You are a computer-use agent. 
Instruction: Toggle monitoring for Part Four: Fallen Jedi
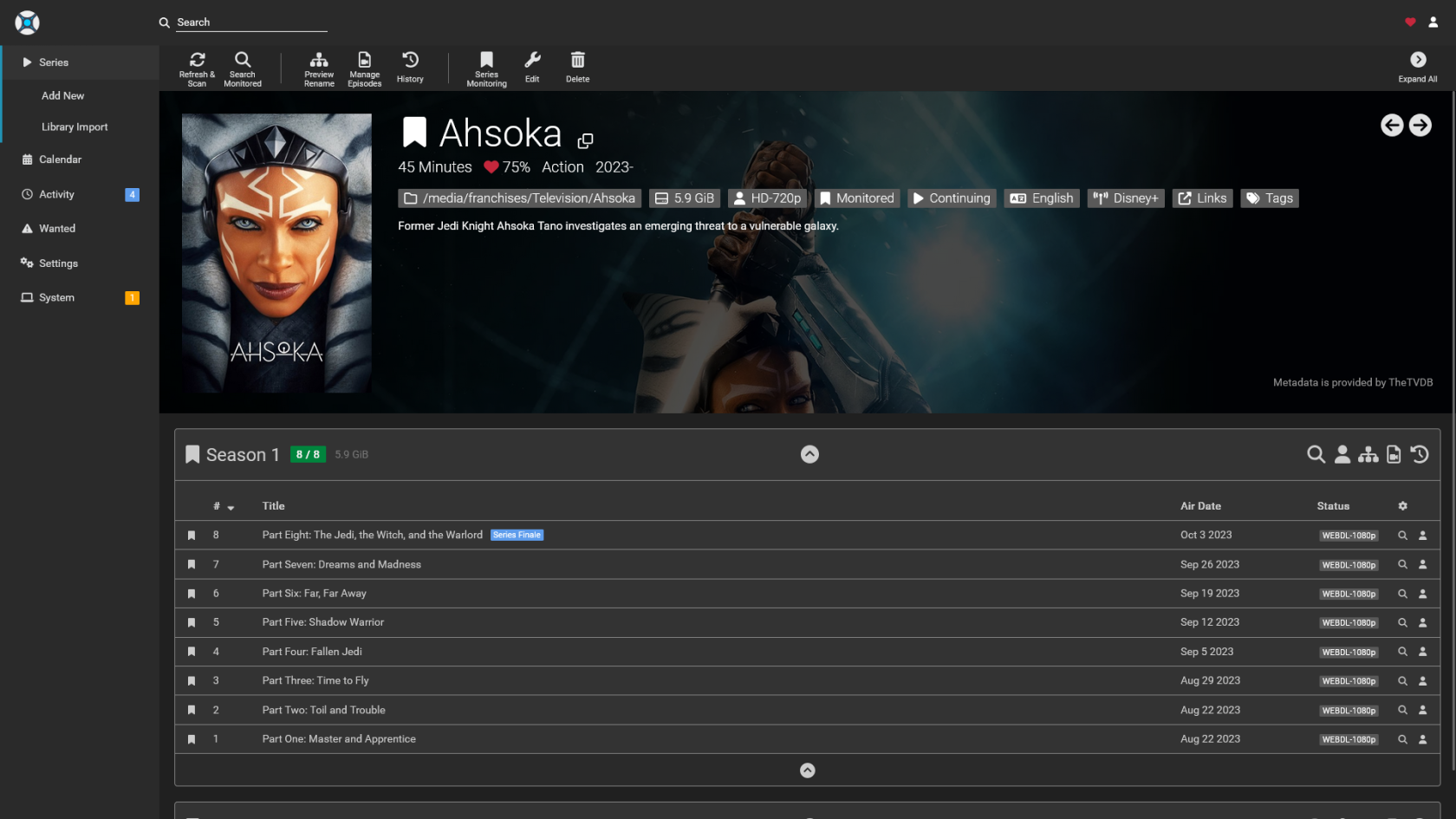click(x=192, y=652)
